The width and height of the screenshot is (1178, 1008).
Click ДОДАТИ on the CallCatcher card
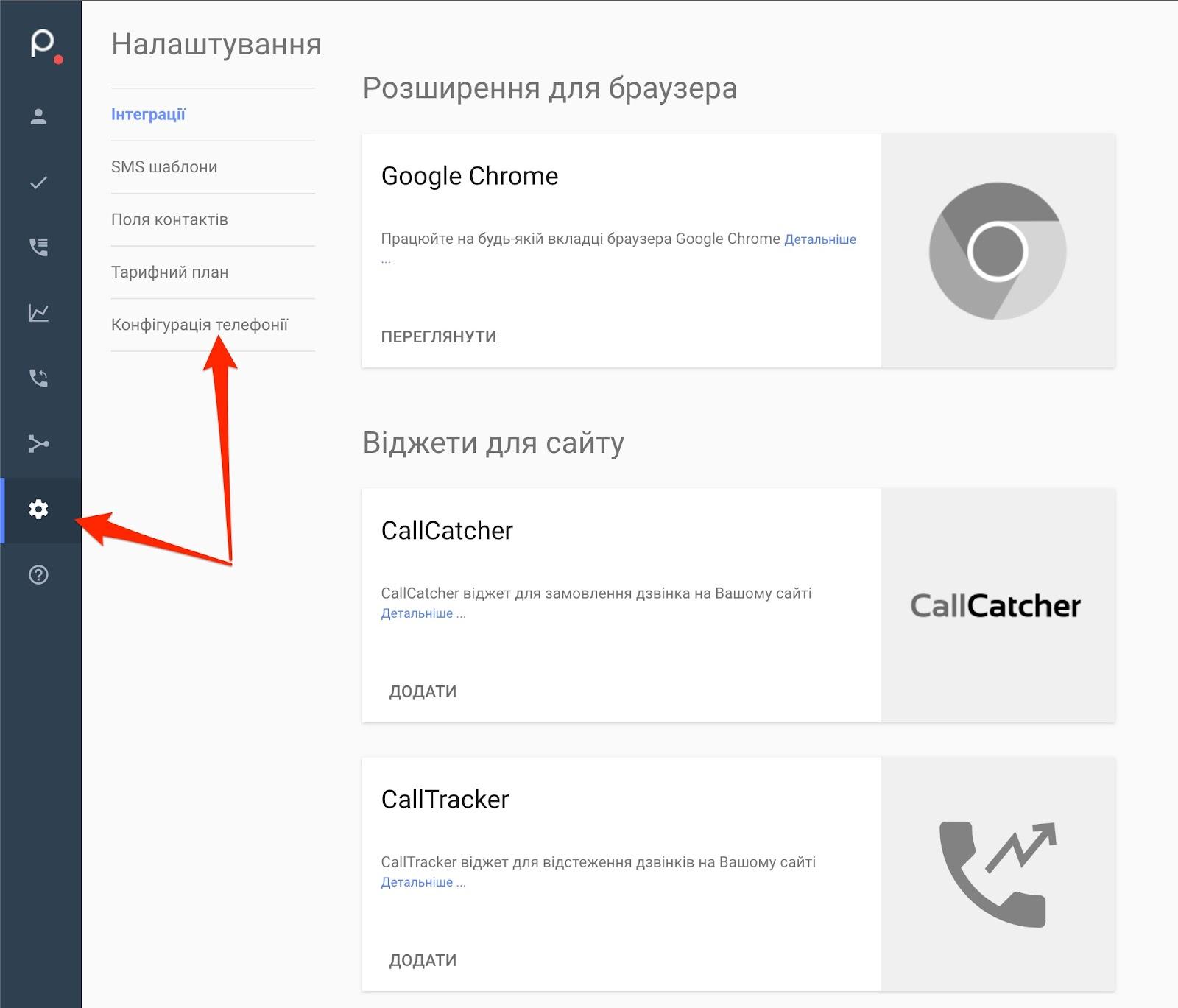[423, 691]
